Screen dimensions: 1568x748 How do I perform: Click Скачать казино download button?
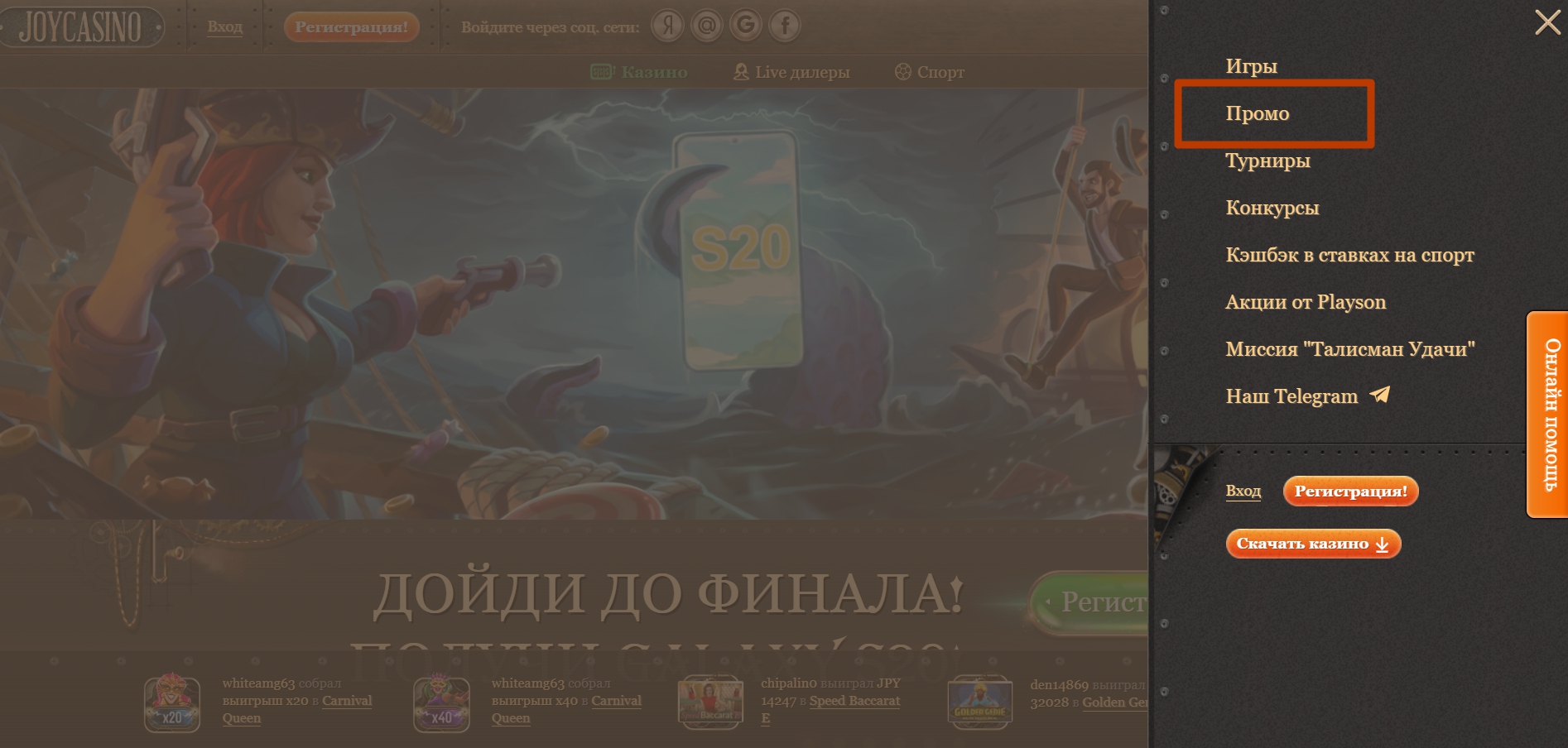pyautogui.click(x=1313, y=544)
